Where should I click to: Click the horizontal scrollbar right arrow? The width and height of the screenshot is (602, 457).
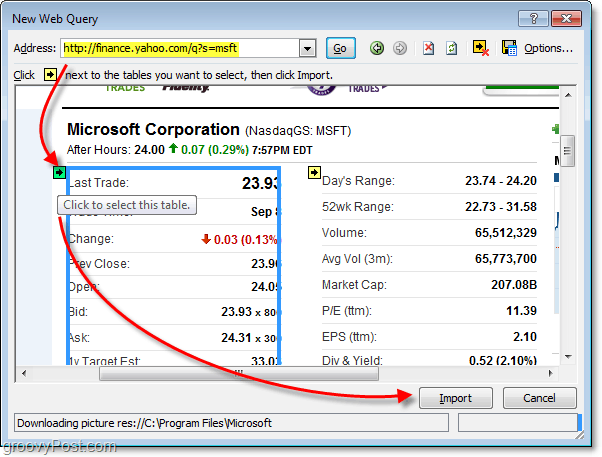coord(551,373)
